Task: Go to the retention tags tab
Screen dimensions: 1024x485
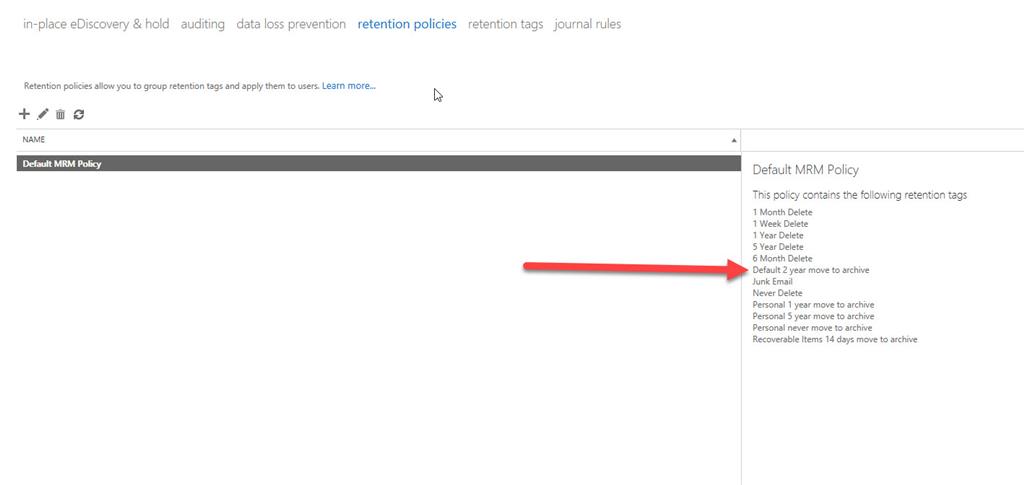Action: [x=505, y=24]
